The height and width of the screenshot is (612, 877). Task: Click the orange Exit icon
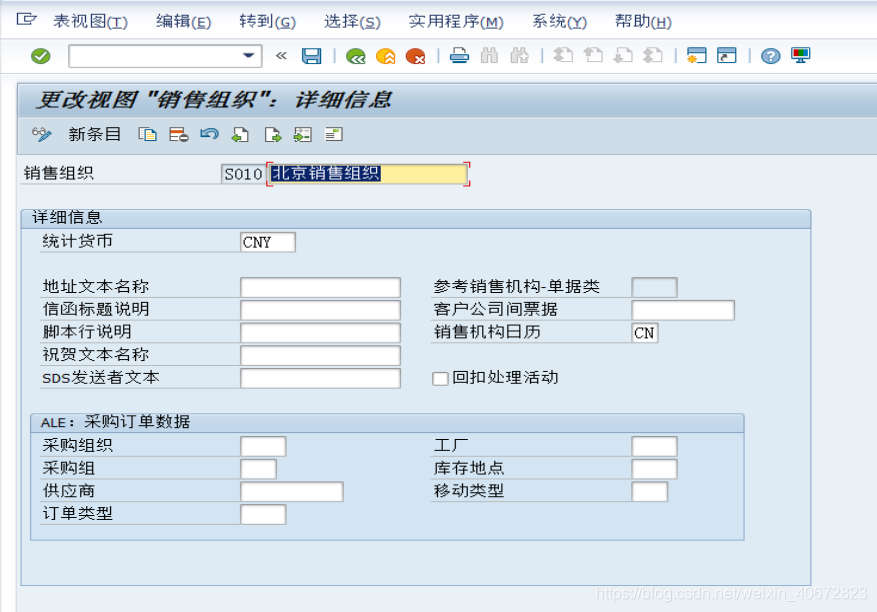tap(386, 56)
